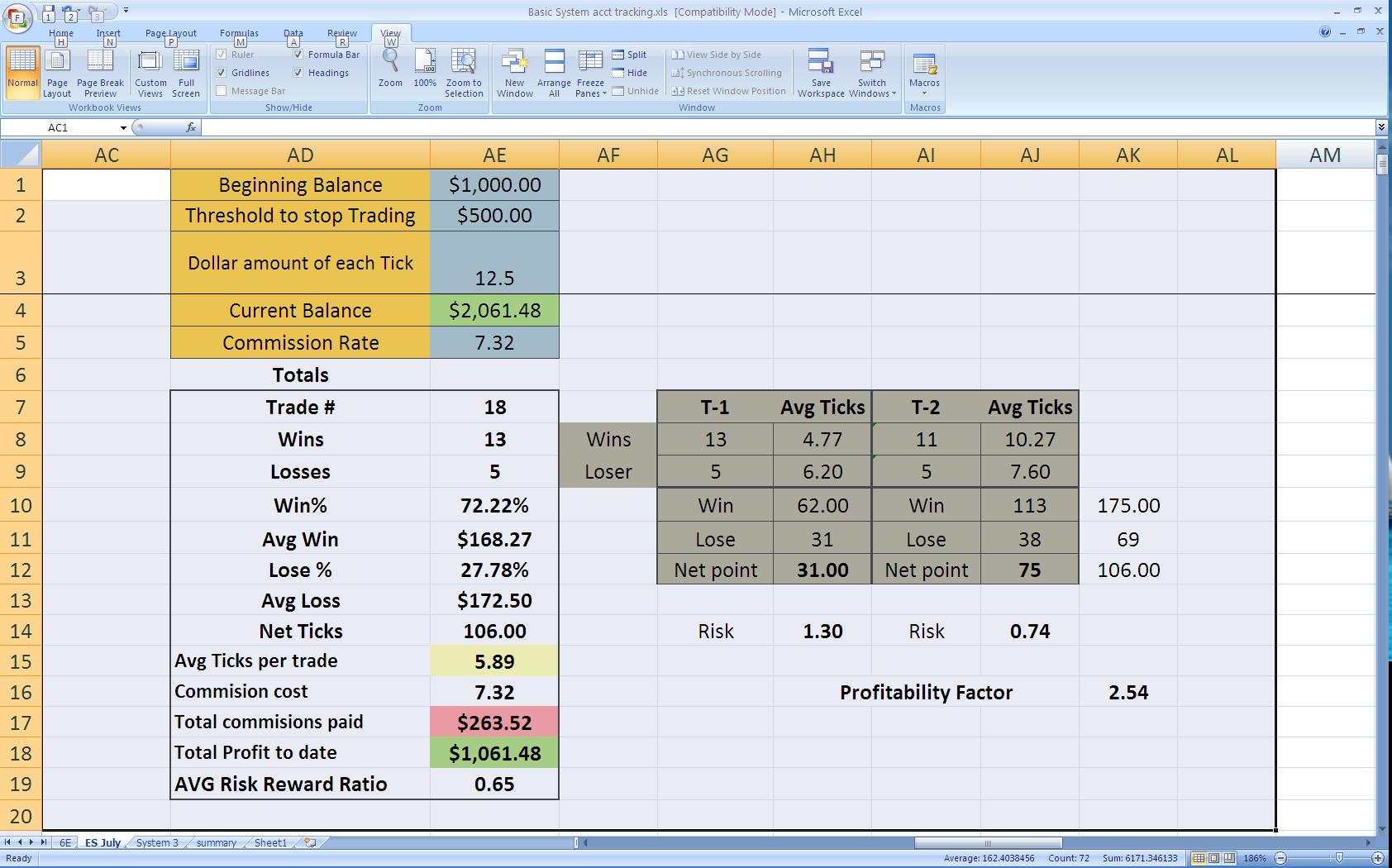Click Reset Window Position
This screenshot has width=1392, height=868.
click(x=728, y=91)
